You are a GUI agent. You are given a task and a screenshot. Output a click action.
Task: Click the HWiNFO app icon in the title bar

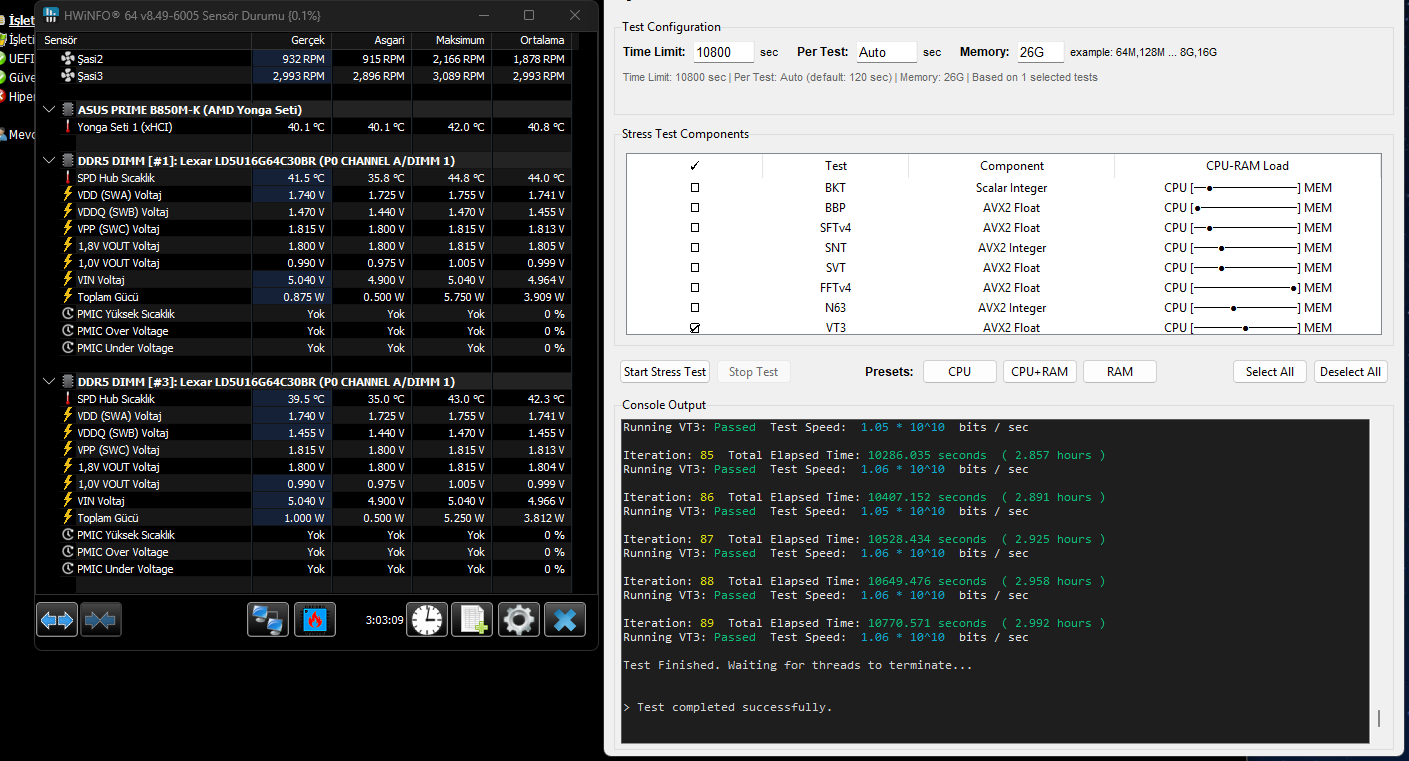click(x=51, y=15)
